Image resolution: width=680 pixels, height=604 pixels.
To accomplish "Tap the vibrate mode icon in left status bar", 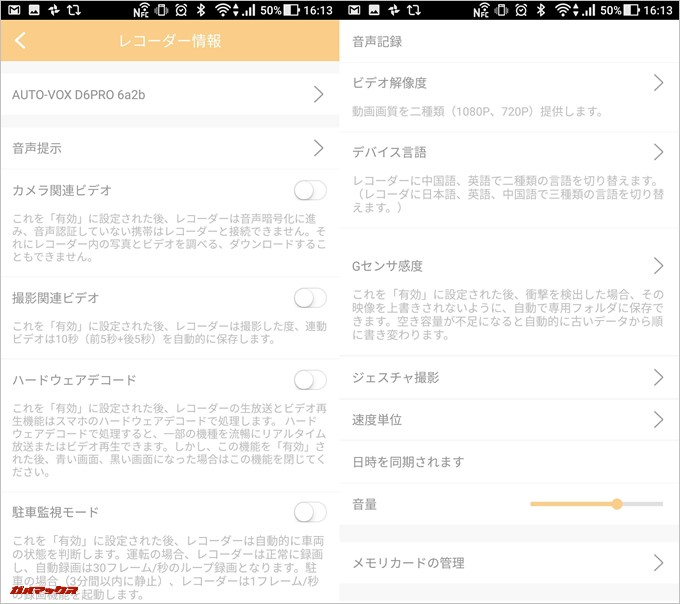I will 161,10.
